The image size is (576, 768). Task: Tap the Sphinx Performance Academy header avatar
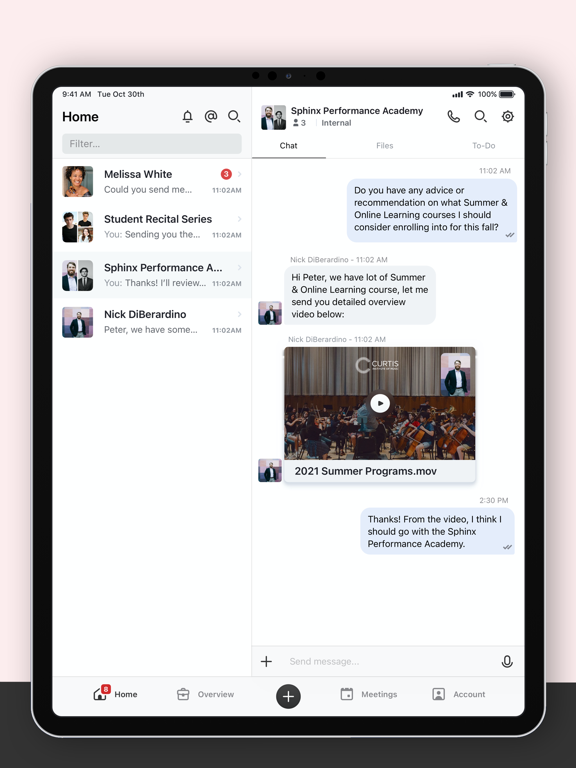[273, 117]
